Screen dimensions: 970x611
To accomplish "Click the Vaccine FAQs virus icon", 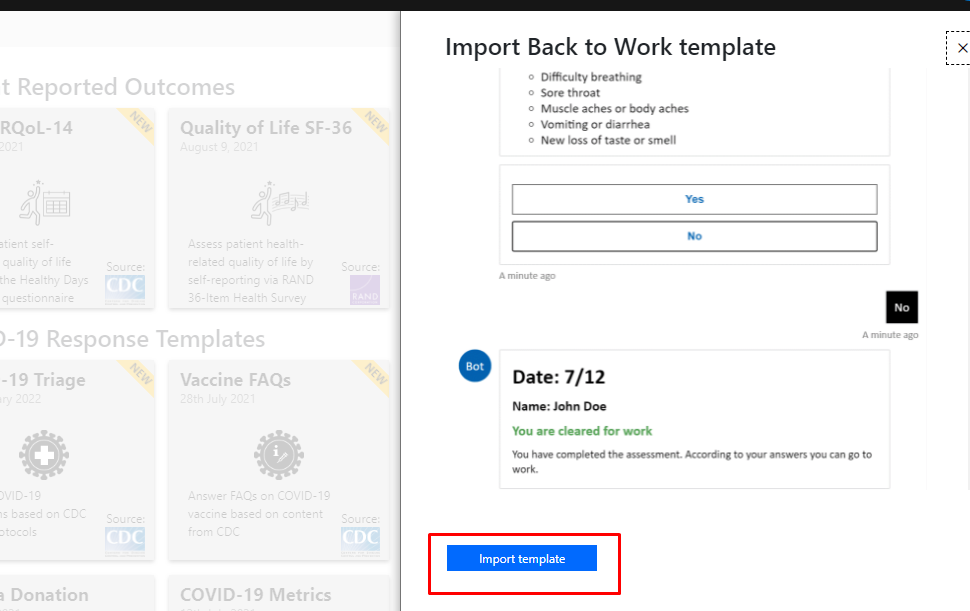I will (278, 453).
